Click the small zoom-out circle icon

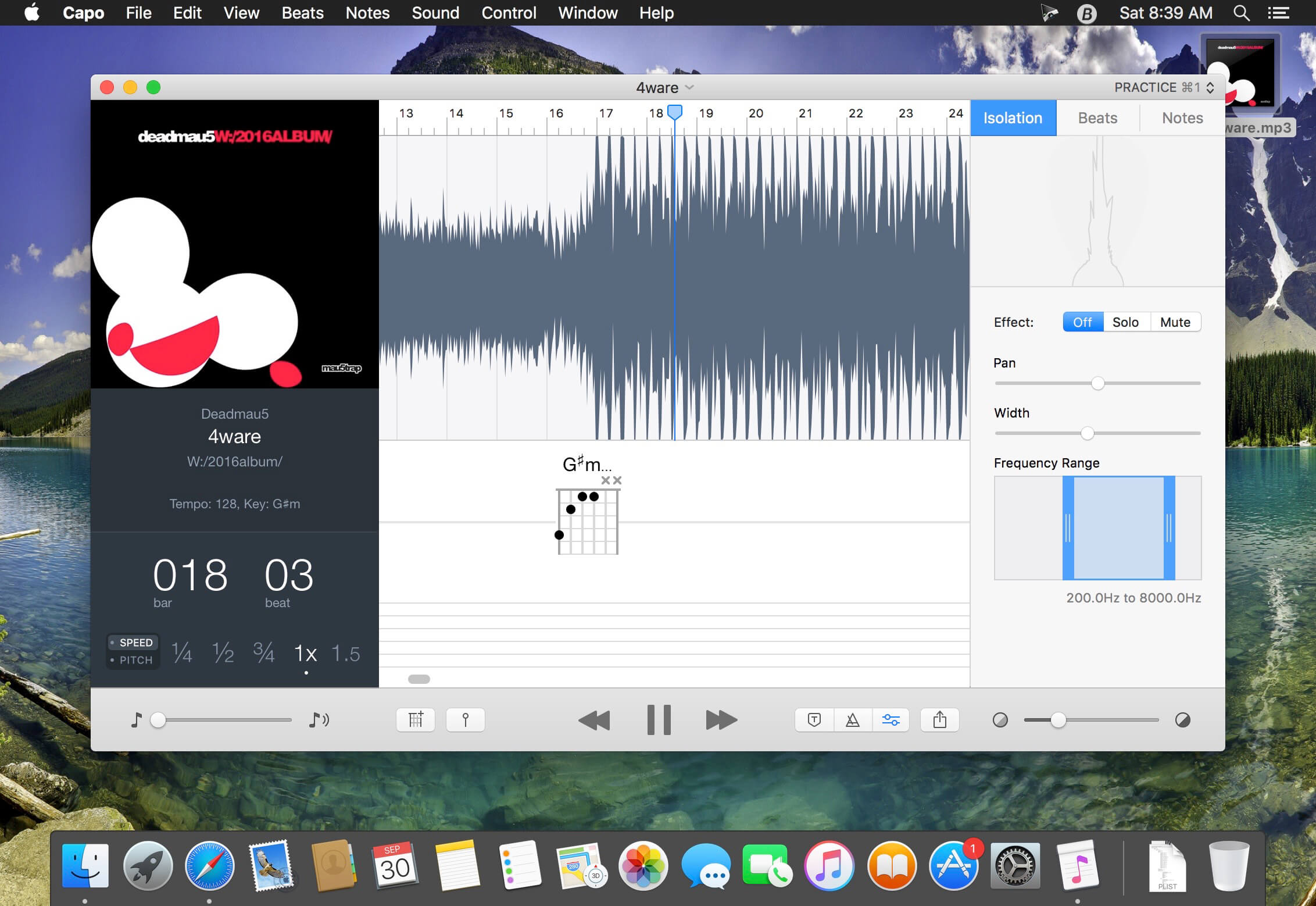pos(1000,720)
